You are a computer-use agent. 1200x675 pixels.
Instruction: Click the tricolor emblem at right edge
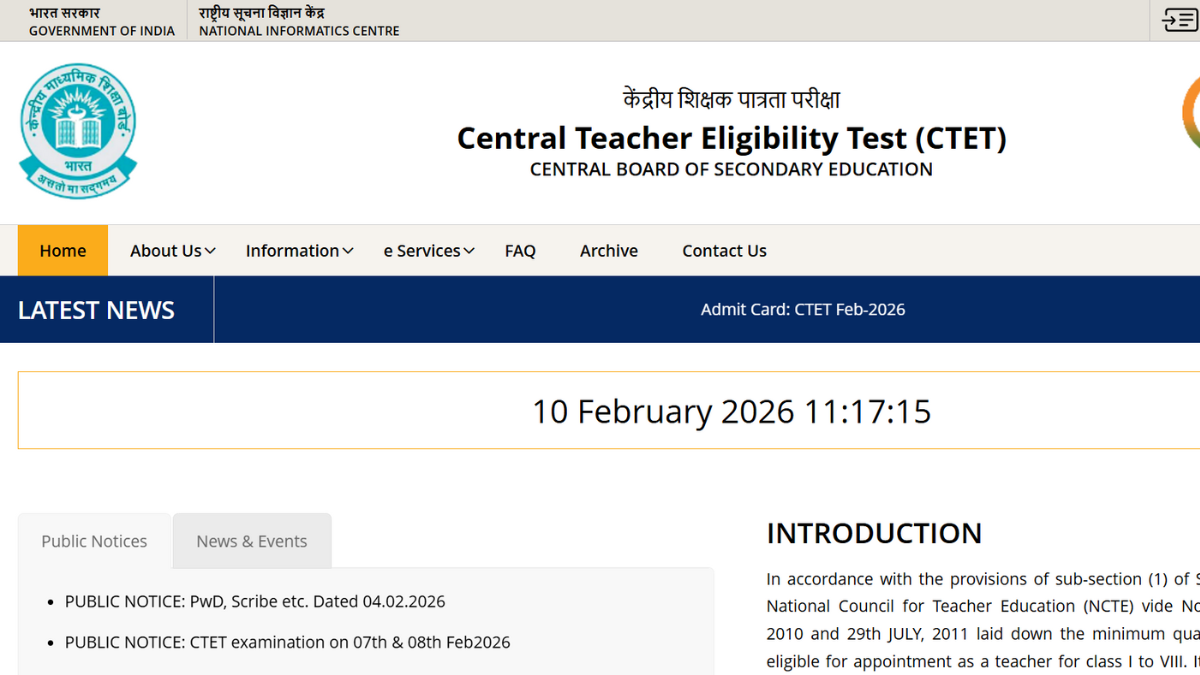tap(1191, 112)
